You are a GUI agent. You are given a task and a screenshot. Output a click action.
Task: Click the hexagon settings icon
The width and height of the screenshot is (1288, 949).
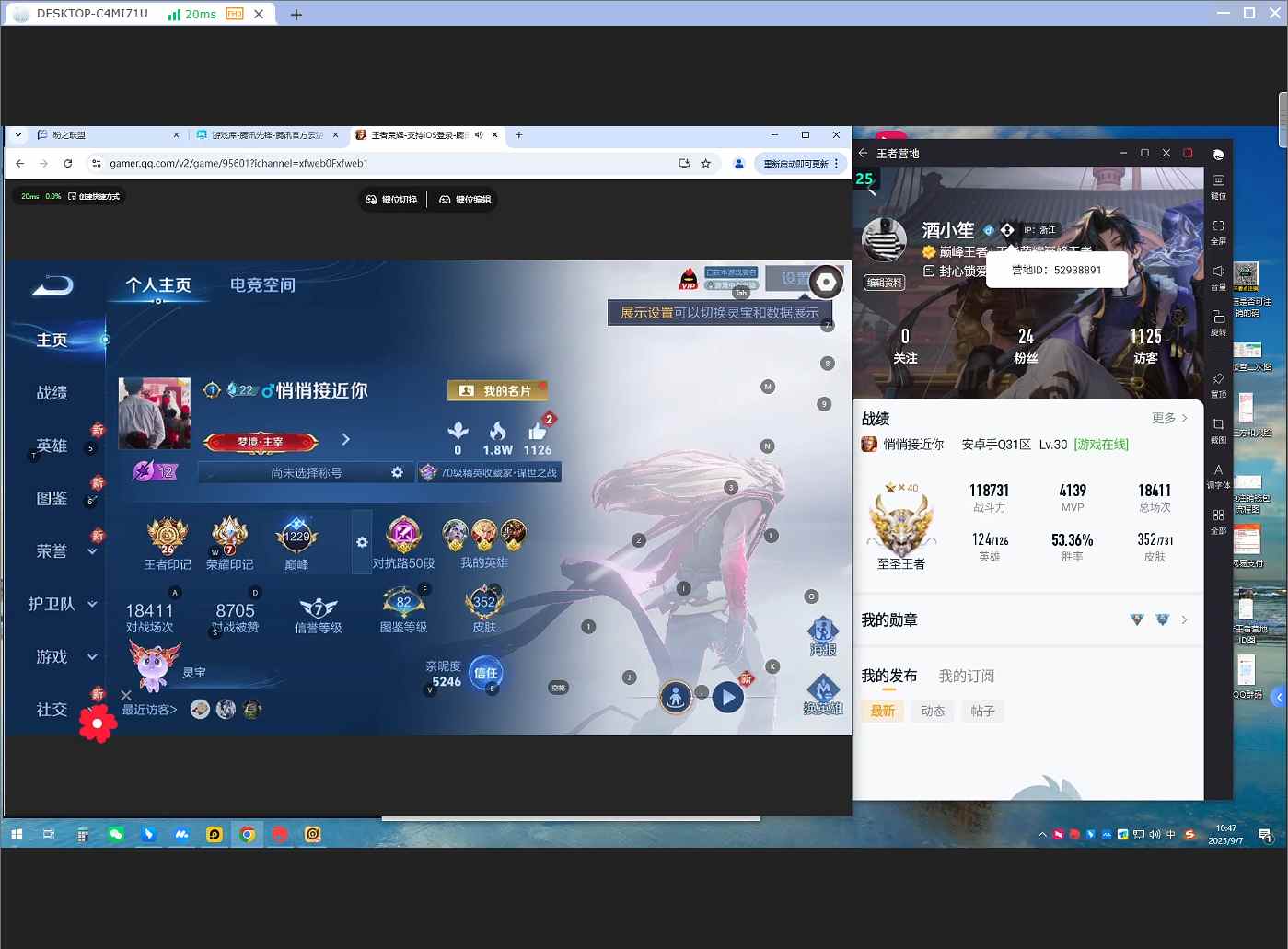(x=826, y=282)
